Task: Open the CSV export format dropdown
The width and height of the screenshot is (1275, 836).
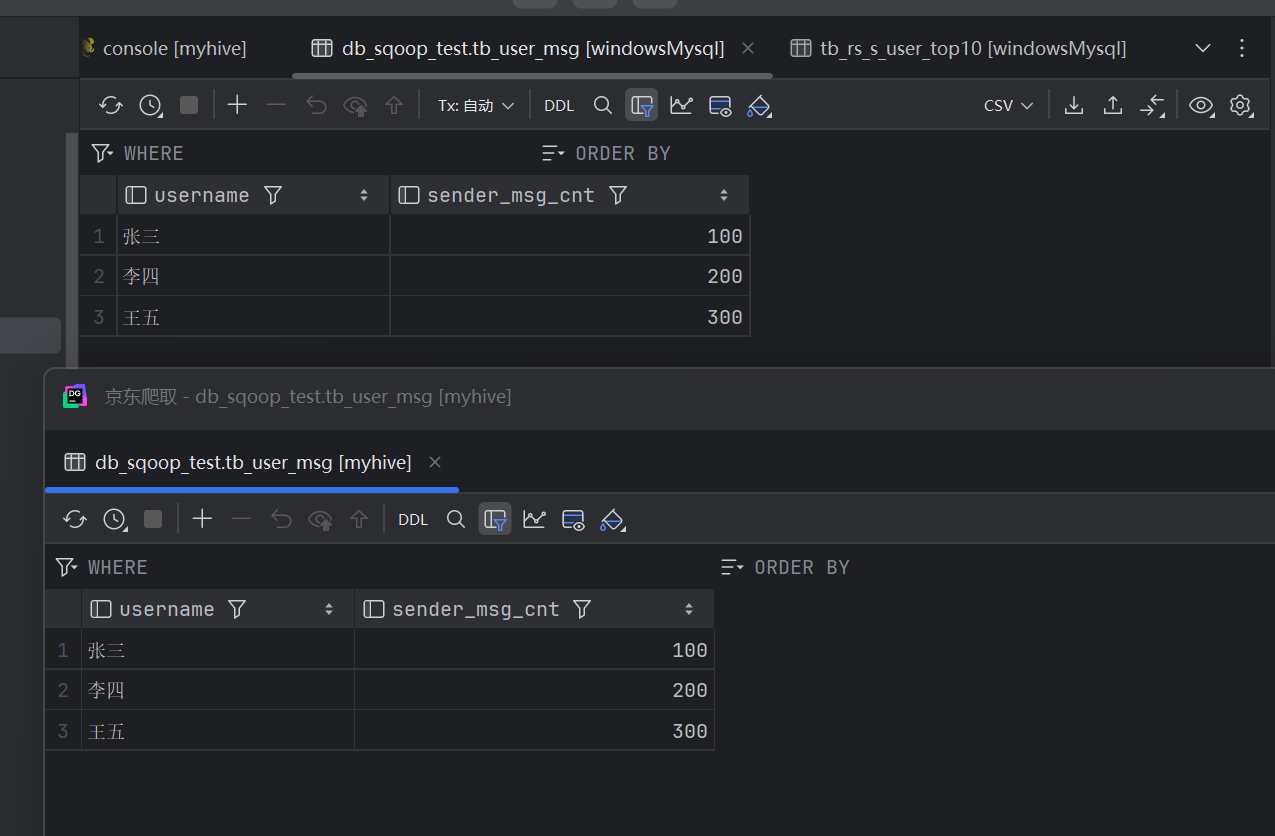Action: click(x=1008, y=105)
